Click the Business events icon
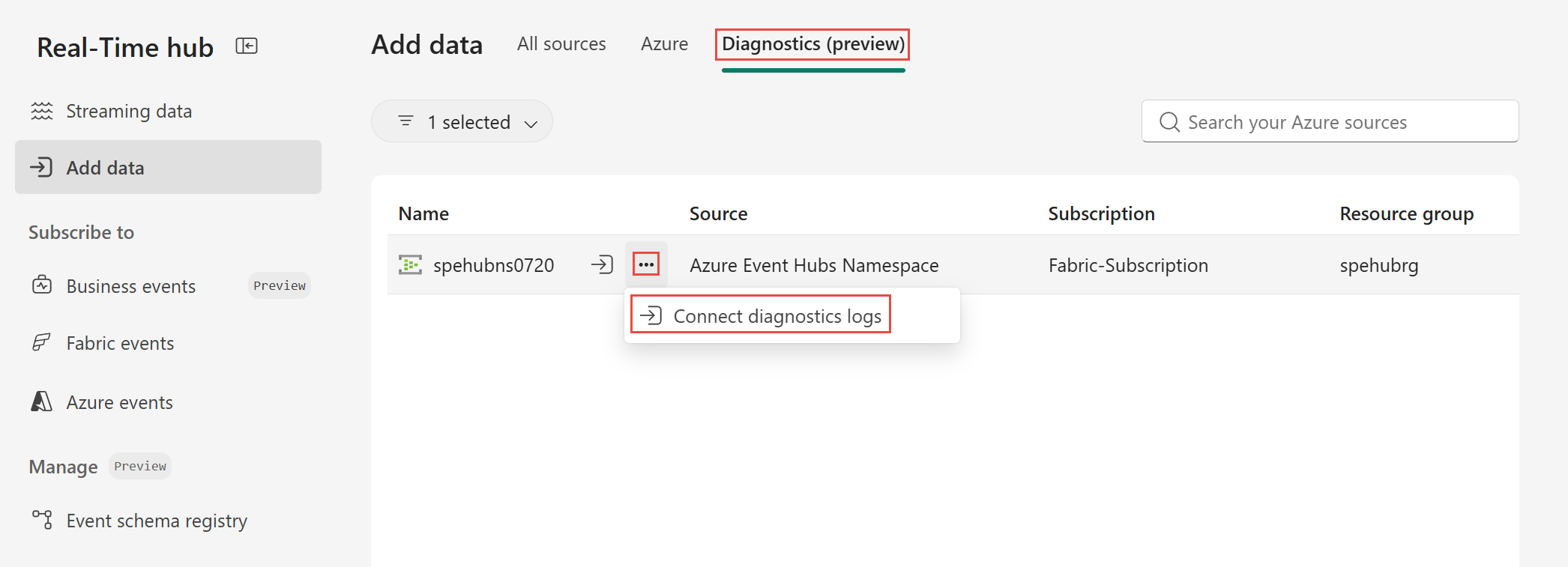 (42, 285)
